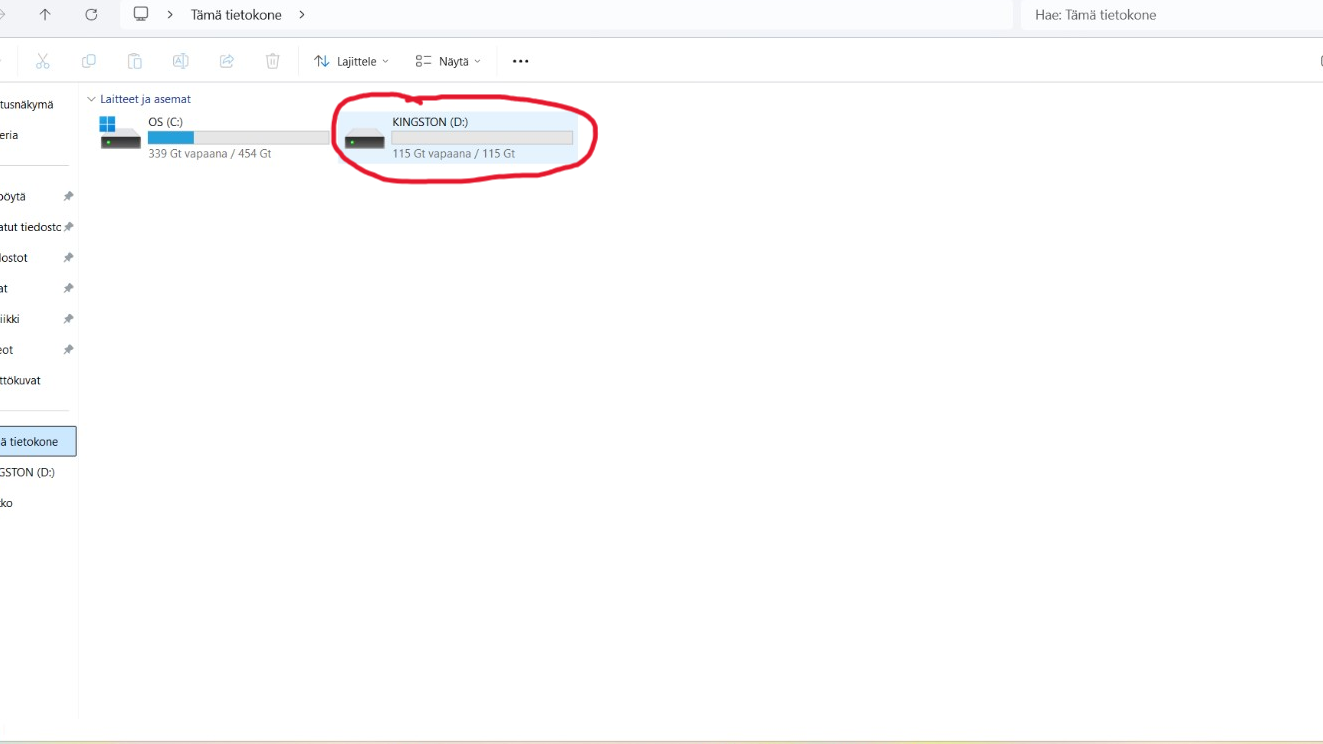Click the Share toolbar icon
Viewport: 1323px width, 744px height.
[227, 61]
